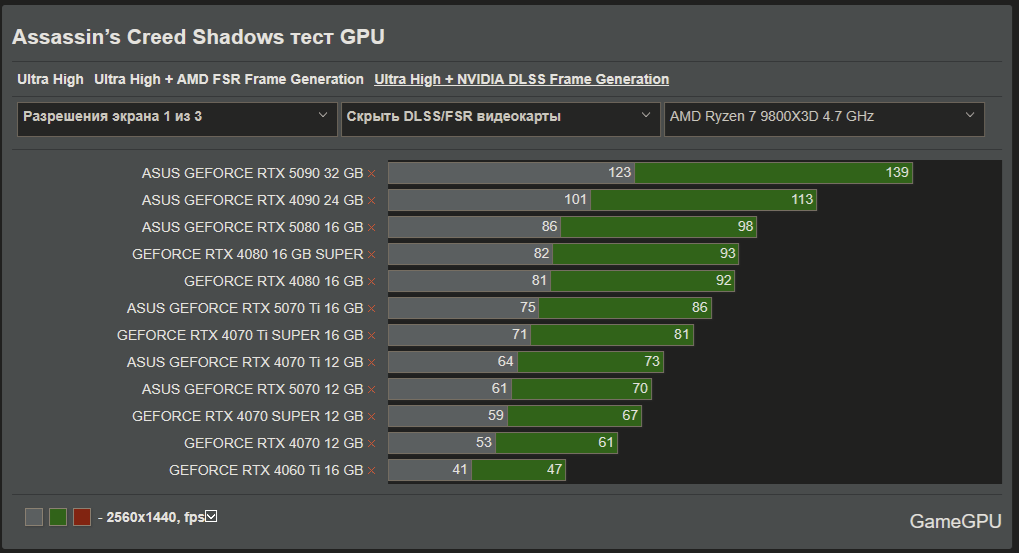1019x553 pixels.
Task: Click the green 139 fps bar for RTX 5090
Action: [773, 173]
